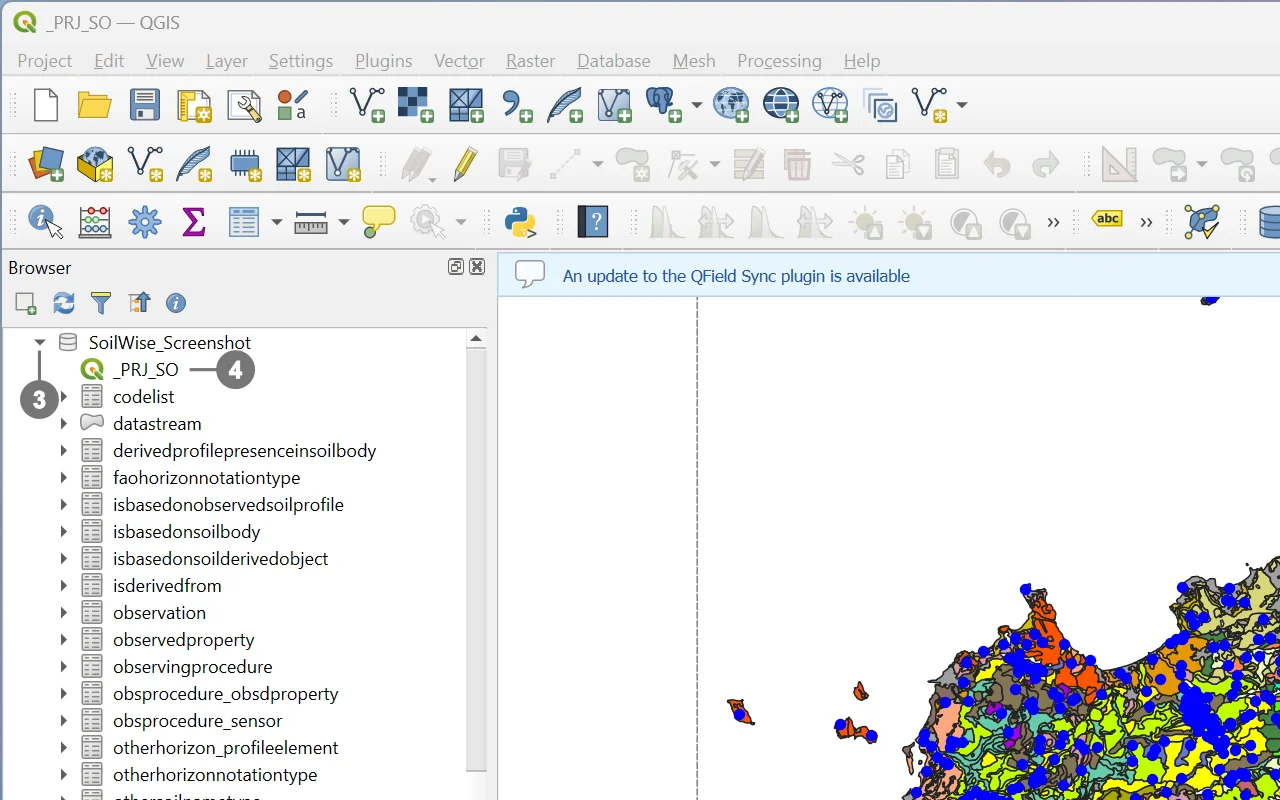Select the Identify Features tool
The height and width of the screenshot is (800, 1280).
45,222
